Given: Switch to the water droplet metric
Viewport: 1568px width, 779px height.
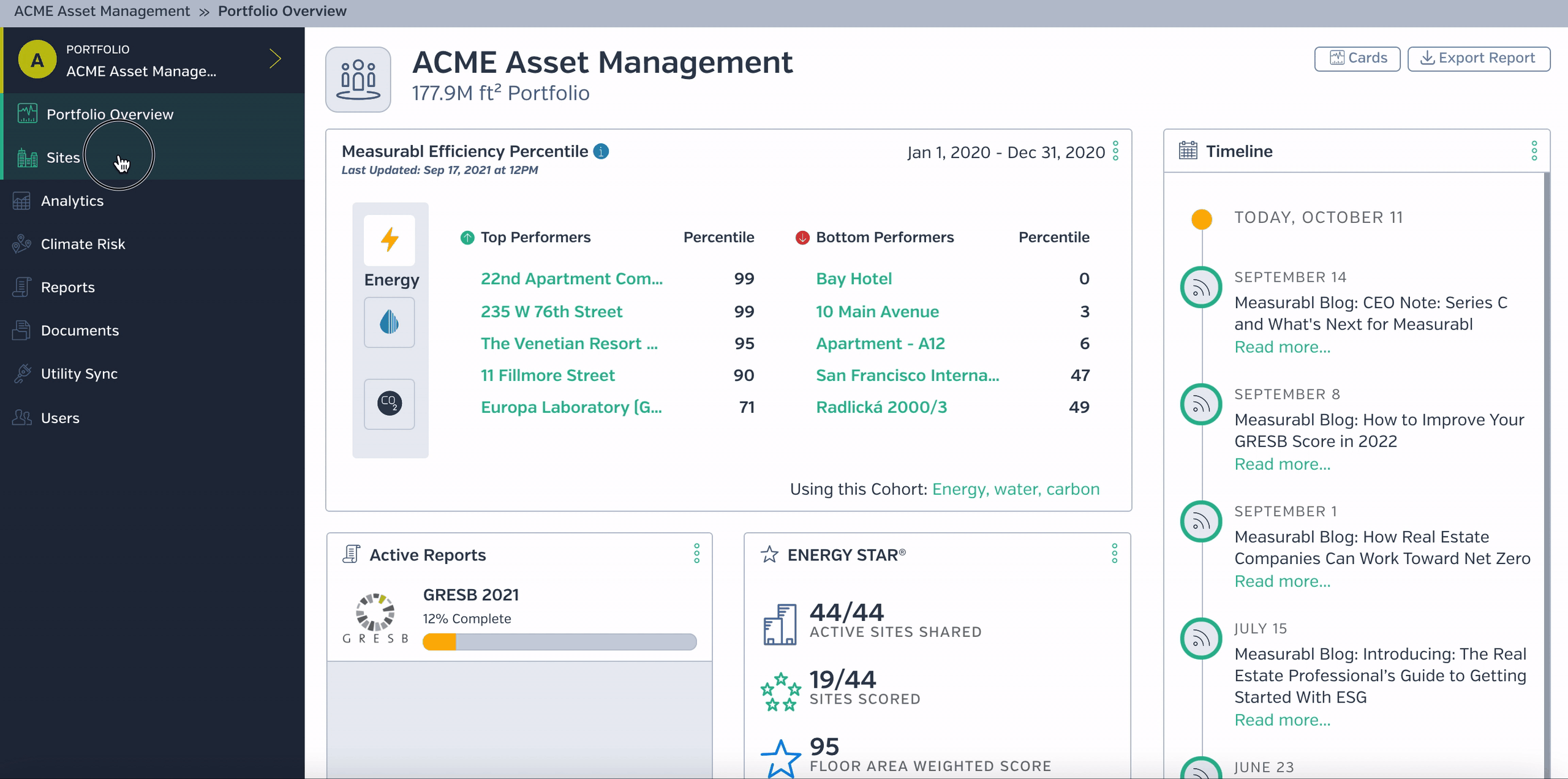Looking at the screenshot, I should 390,322.
